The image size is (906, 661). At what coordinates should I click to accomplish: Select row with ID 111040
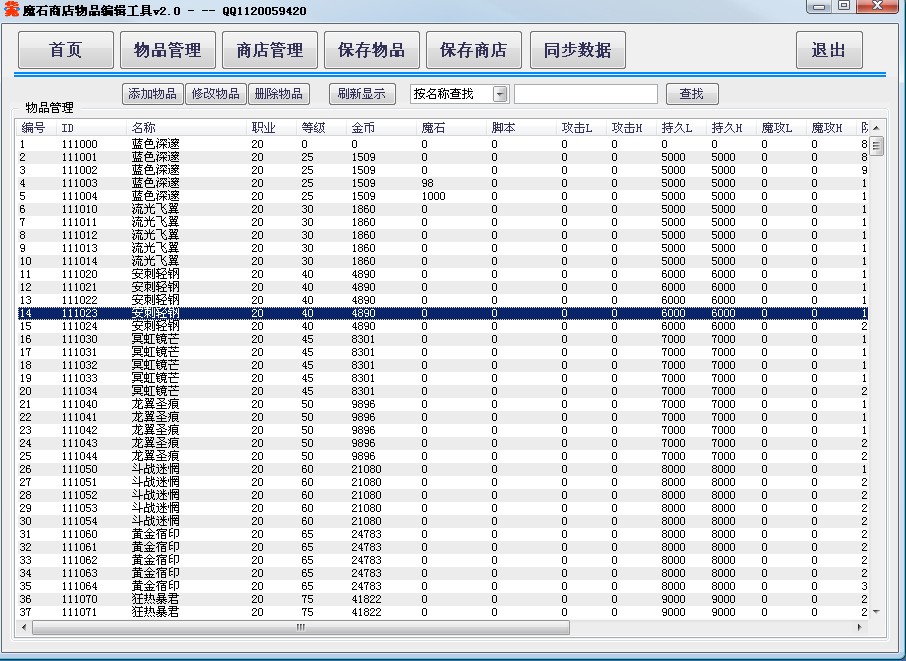(x=80, y=404)
